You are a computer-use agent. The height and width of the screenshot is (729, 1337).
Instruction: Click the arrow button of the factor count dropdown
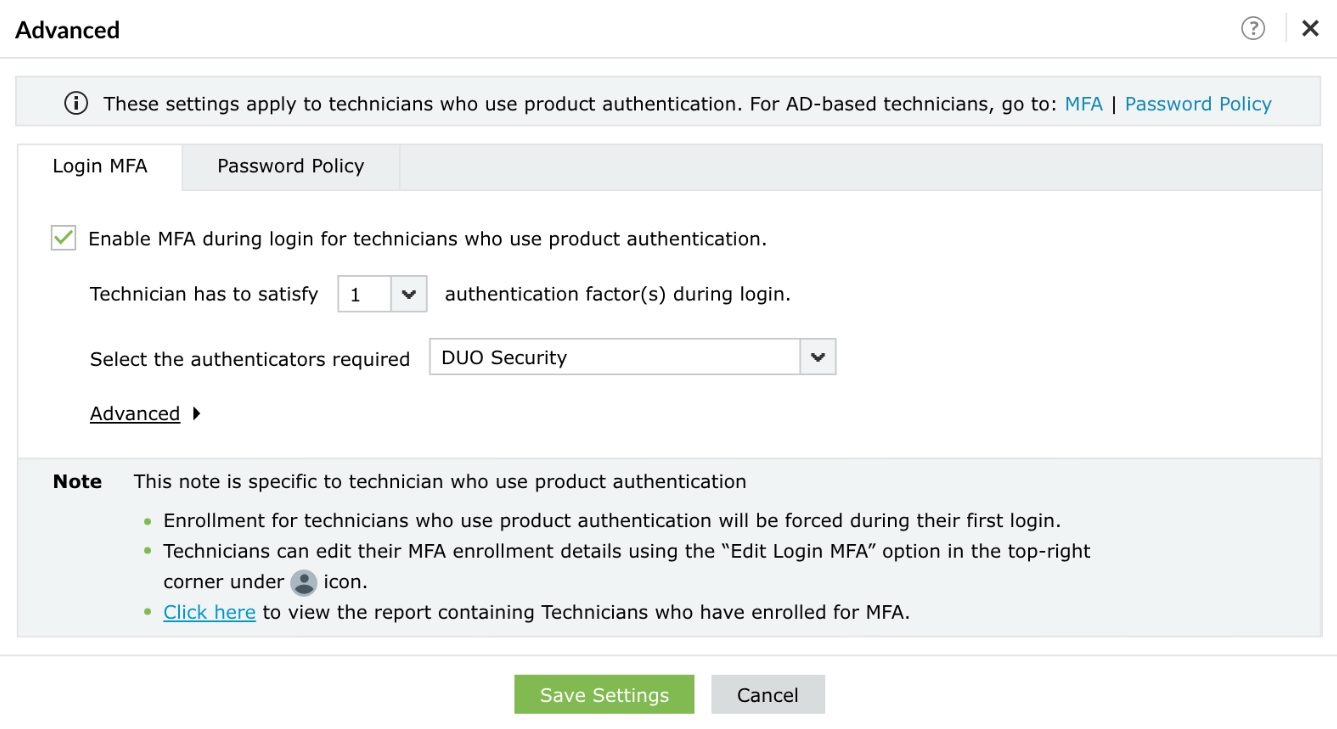408,295
